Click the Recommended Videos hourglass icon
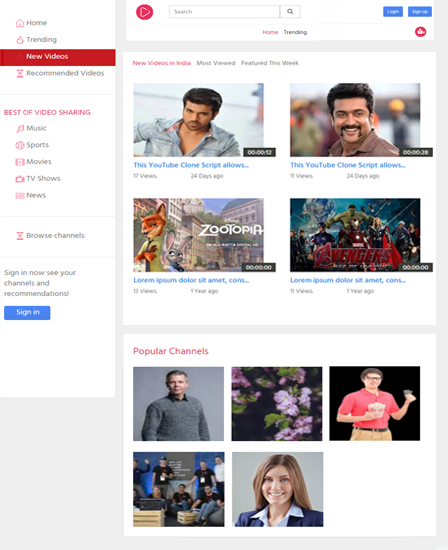 coord(20,73)
